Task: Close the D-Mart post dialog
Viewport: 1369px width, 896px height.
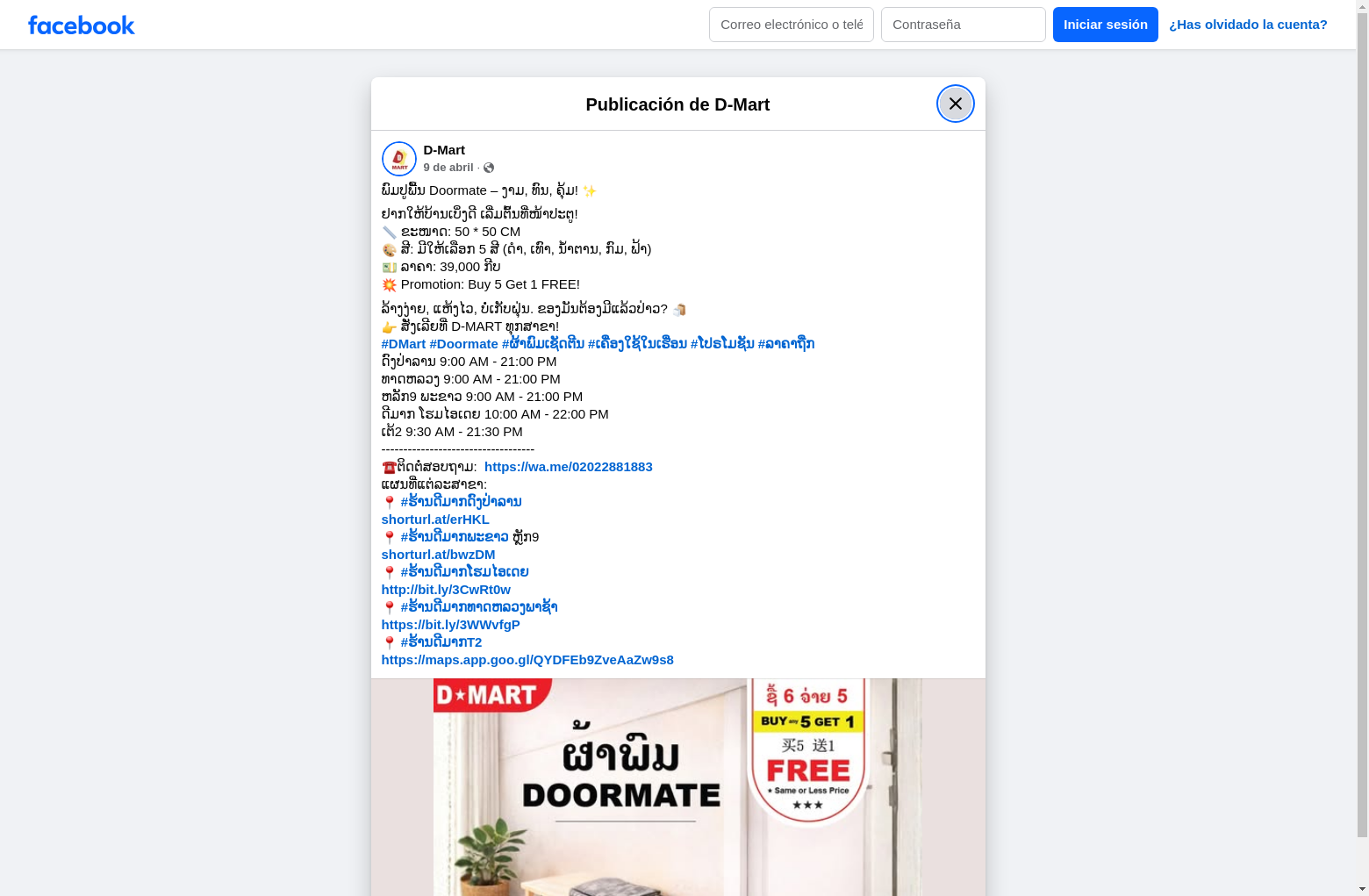Action: (955, 104)
